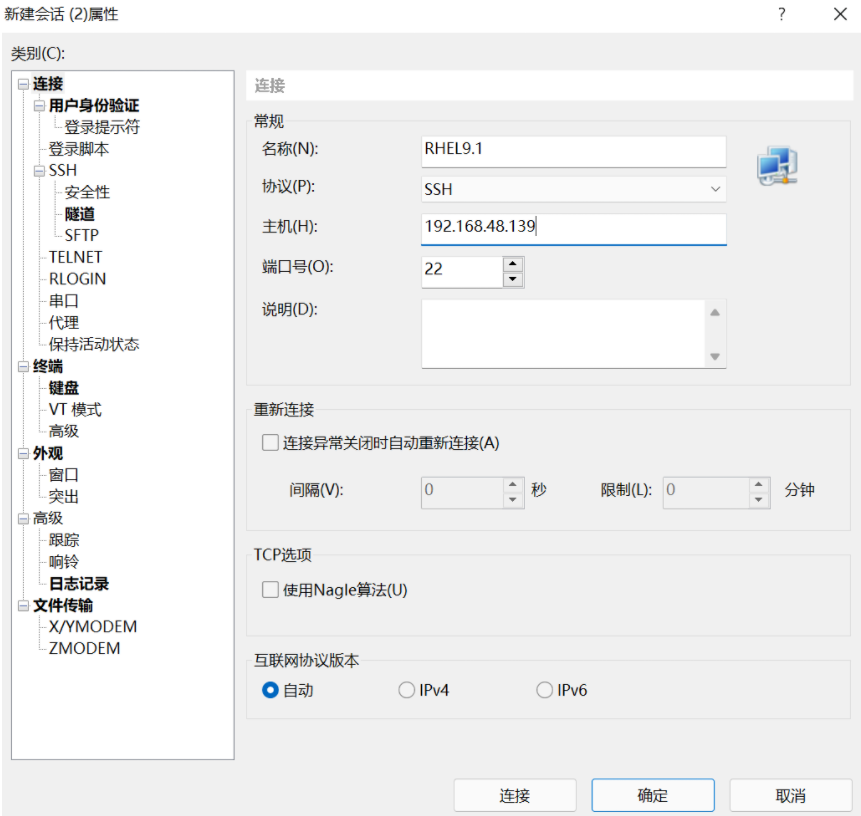This screenshot has height=816, width=861.
Task: Select 高级 under the 终端 node
Action: coord(64,431)
